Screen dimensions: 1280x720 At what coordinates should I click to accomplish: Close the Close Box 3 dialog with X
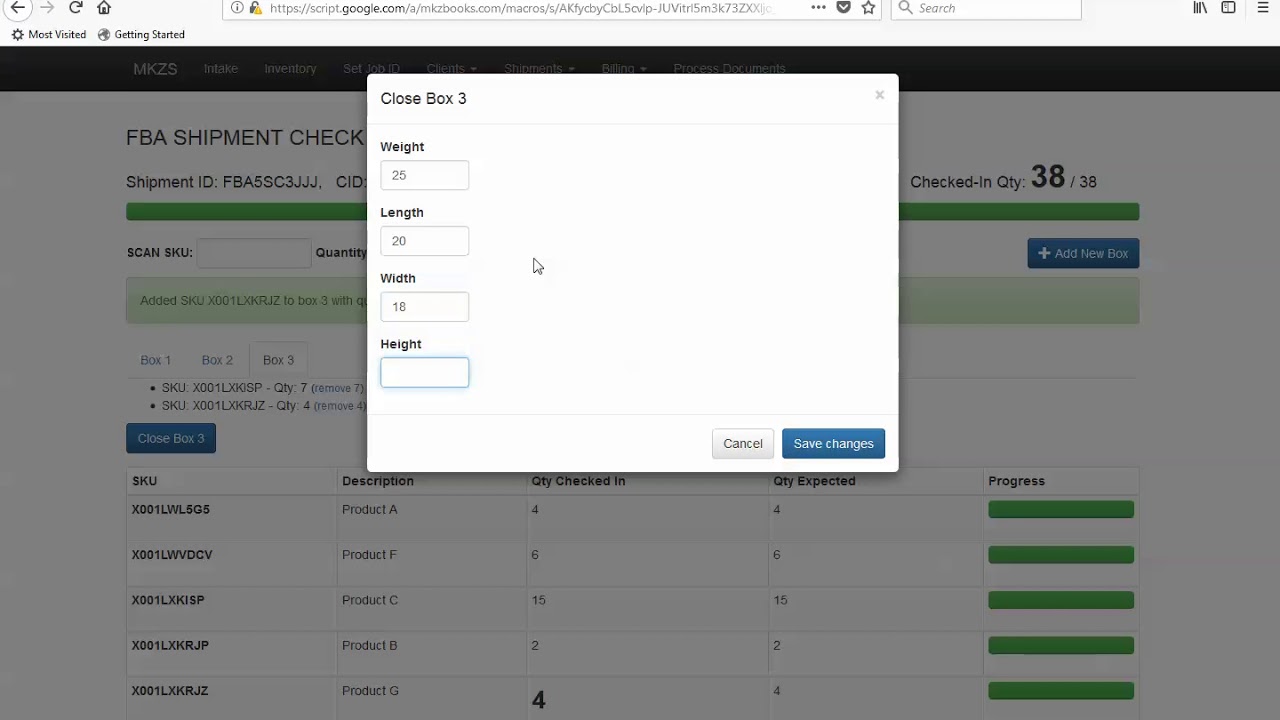click(879, 95)
